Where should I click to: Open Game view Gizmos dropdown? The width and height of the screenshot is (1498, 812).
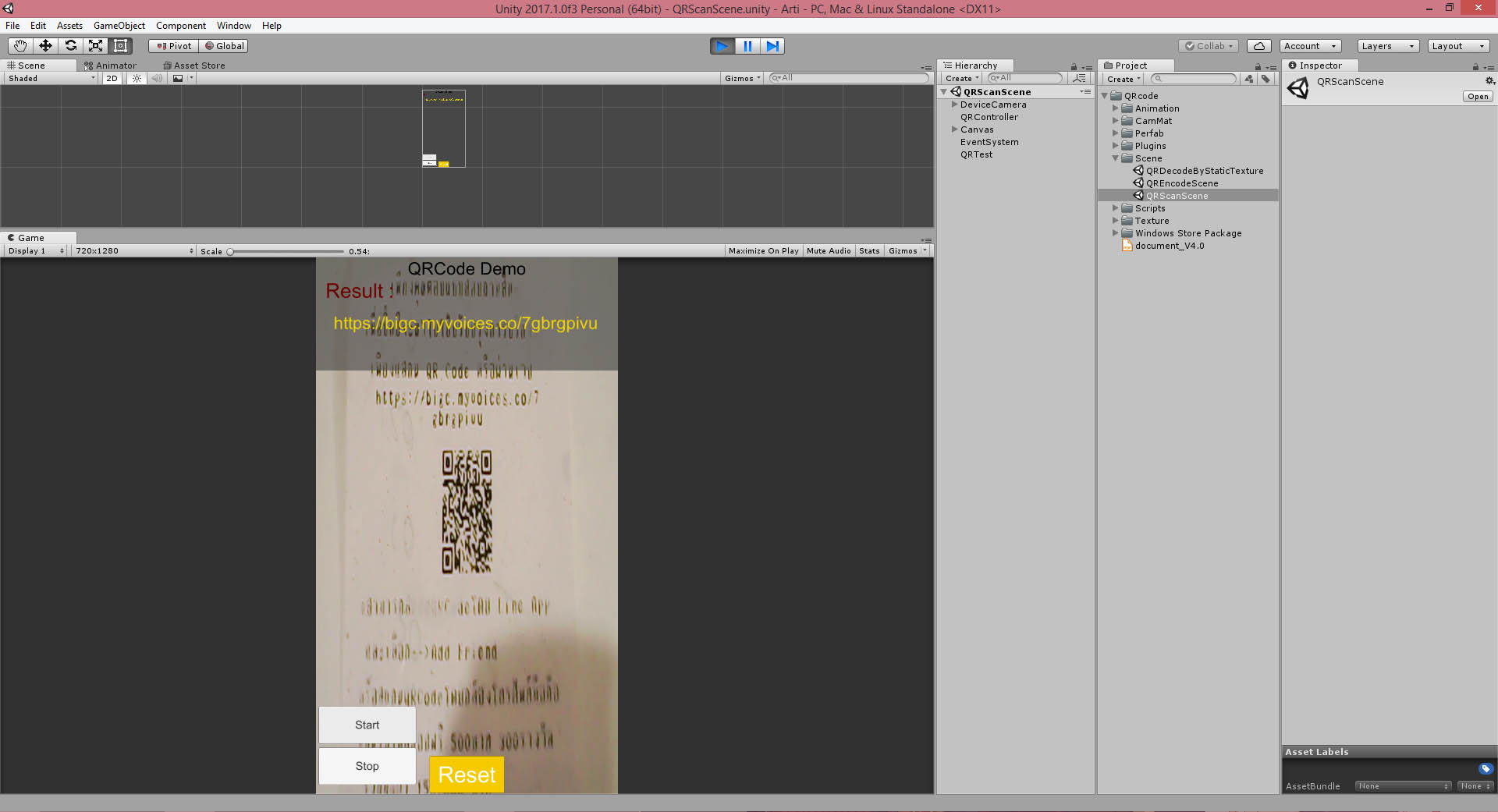907,251
